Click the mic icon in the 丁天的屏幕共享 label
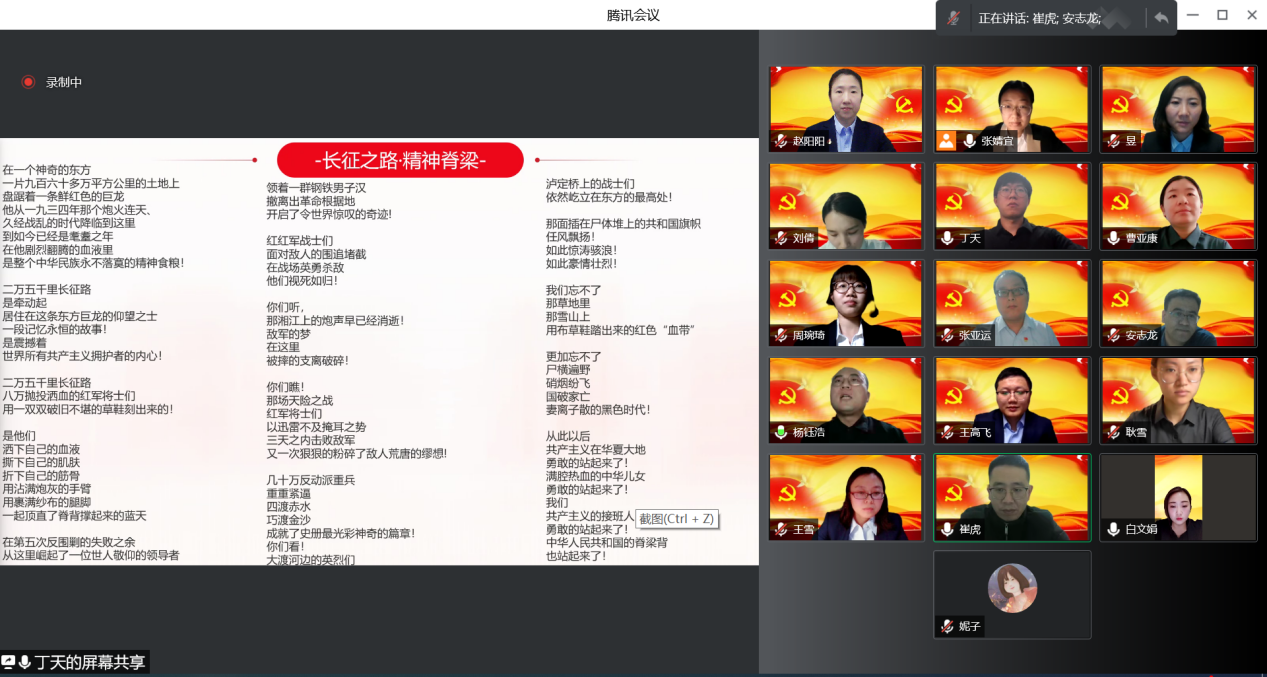 (25, 662)
